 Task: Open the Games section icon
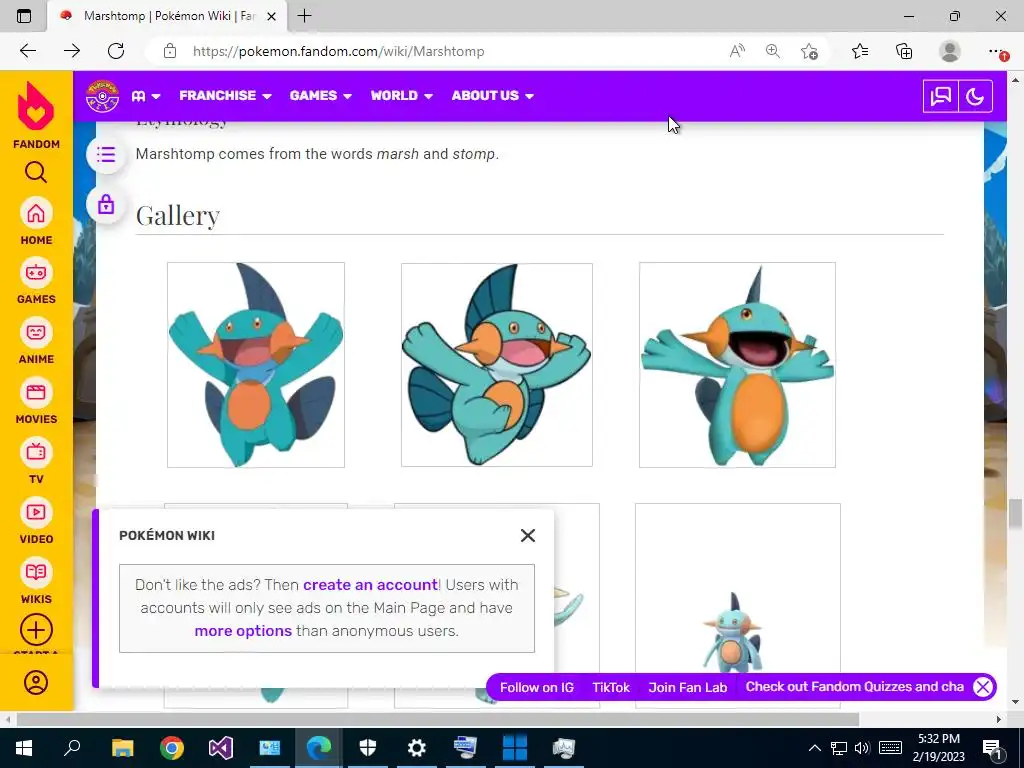36,272
